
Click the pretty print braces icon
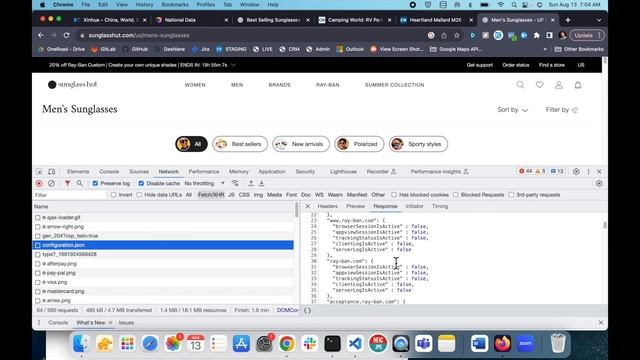[x=307, y=310]
